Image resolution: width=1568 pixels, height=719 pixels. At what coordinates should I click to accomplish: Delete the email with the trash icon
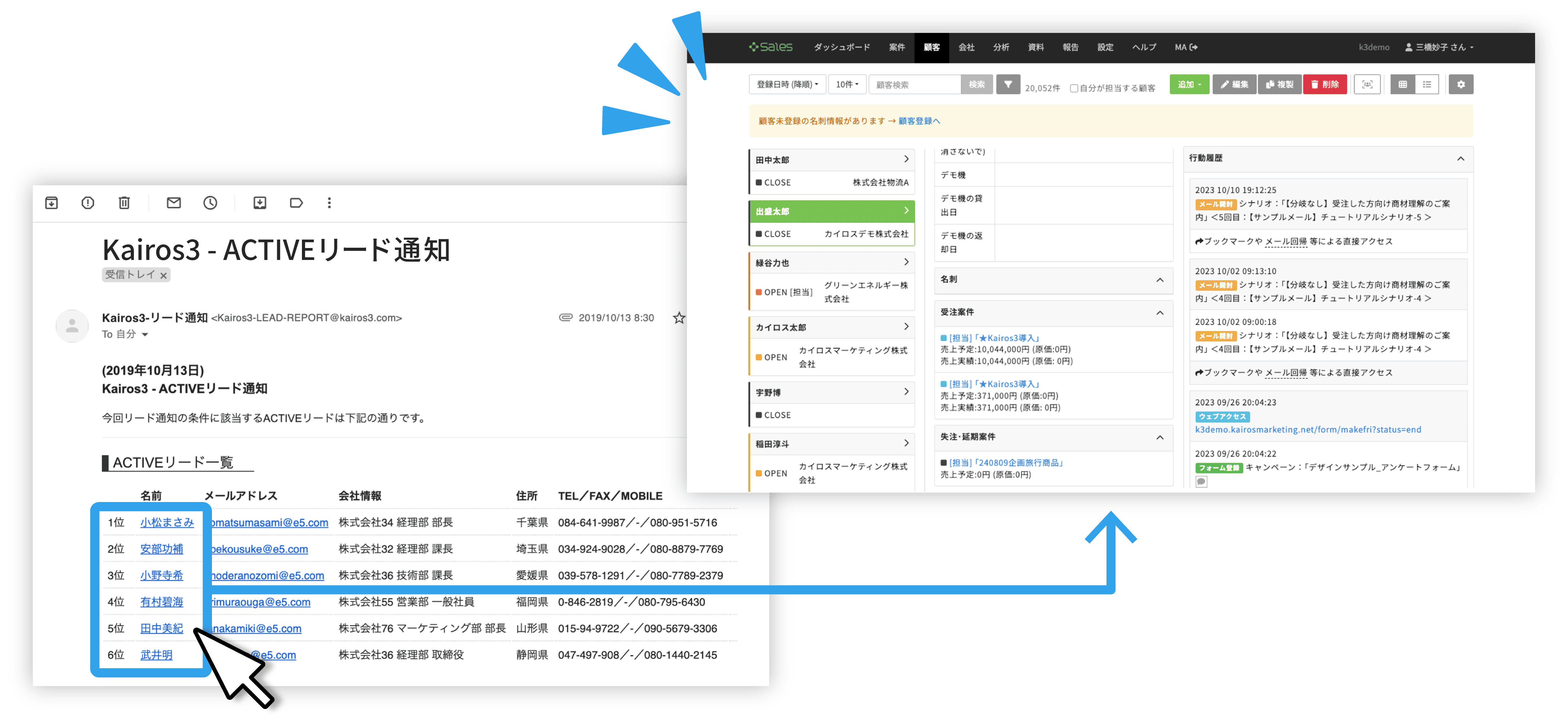(124, 203)
